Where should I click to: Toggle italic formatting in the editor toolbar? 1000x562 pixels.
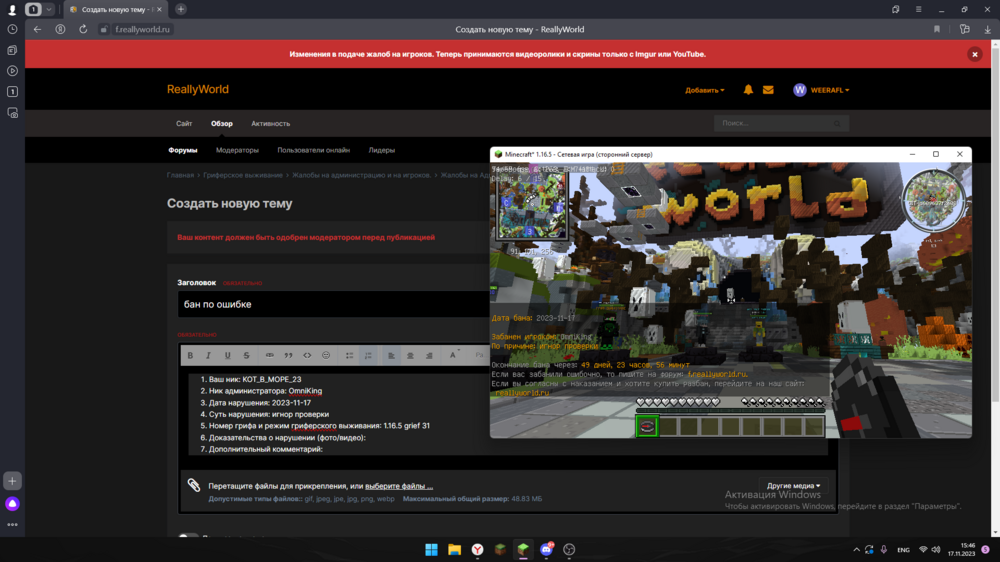(x=209, y=355)
